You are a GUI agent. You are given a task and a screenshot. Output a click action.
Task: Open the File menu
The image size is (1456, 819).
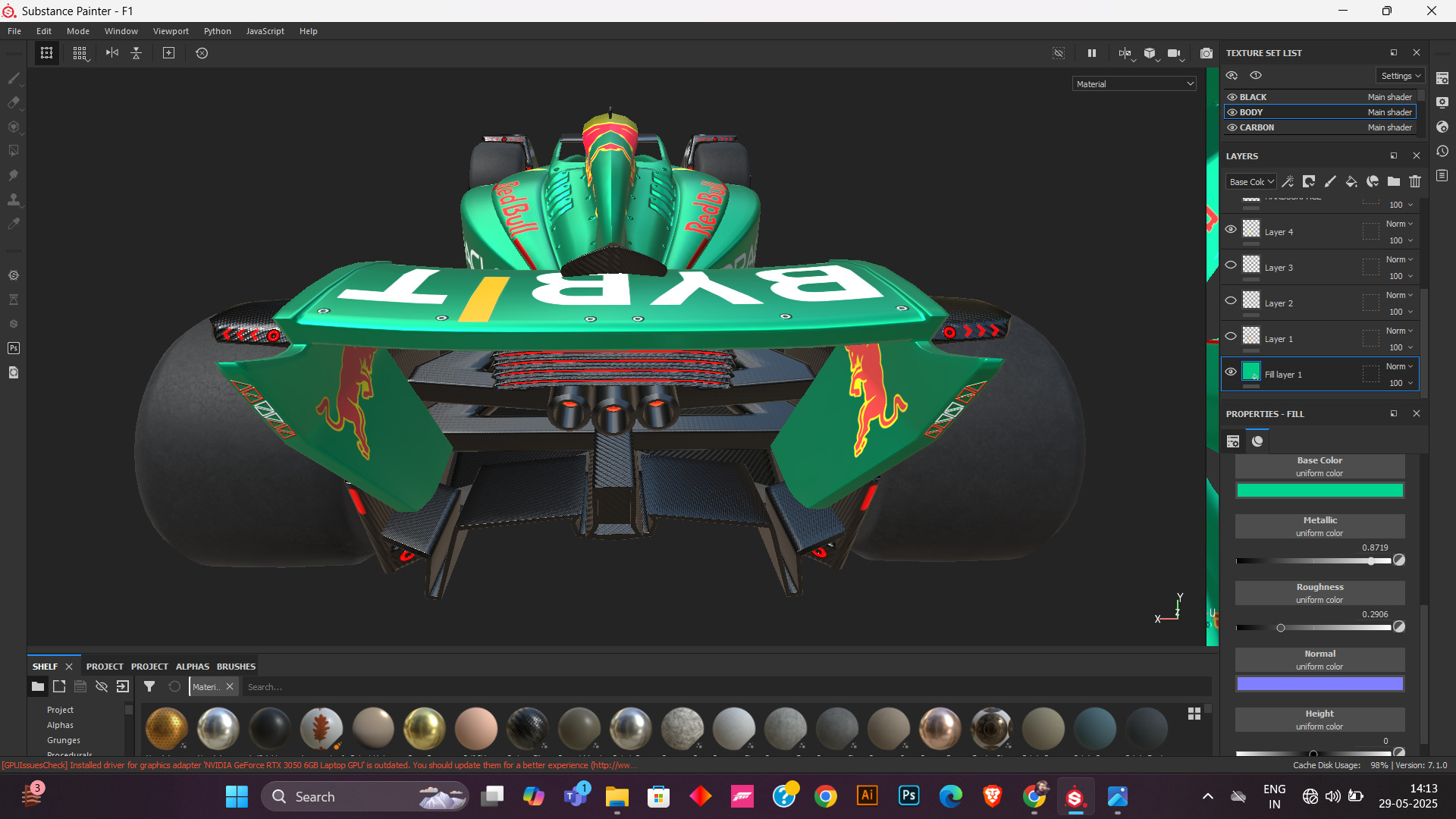pyautogui.click(x=14, y=31)
